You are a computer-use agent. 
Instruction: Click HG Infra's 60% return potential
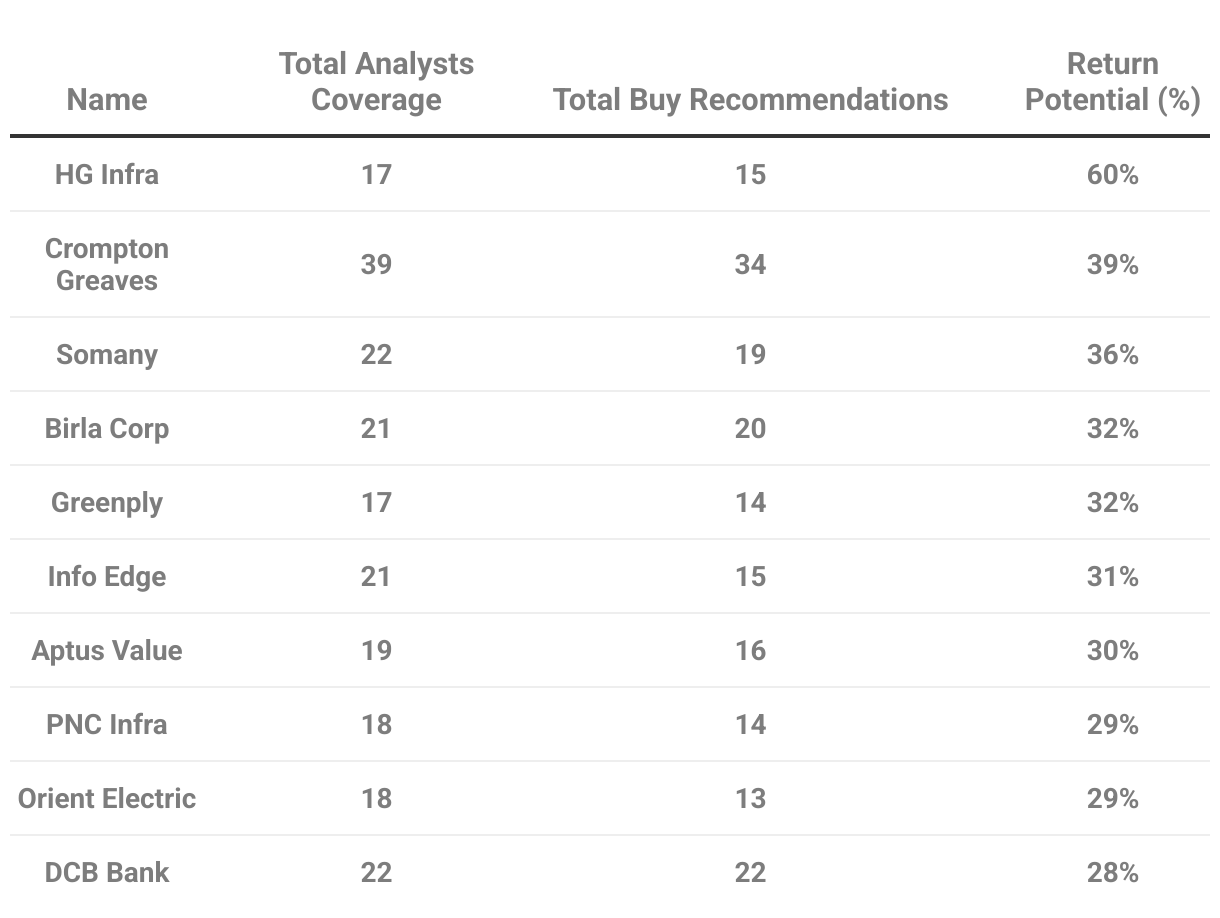coord(1112,175)
